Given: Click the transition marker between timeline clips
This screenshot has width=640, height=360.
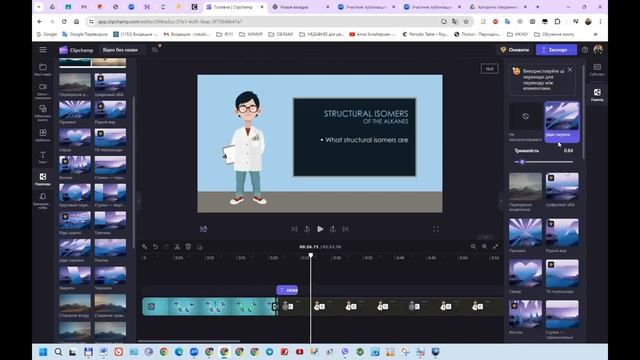Looking at the screenshot, I should [276, 307].
